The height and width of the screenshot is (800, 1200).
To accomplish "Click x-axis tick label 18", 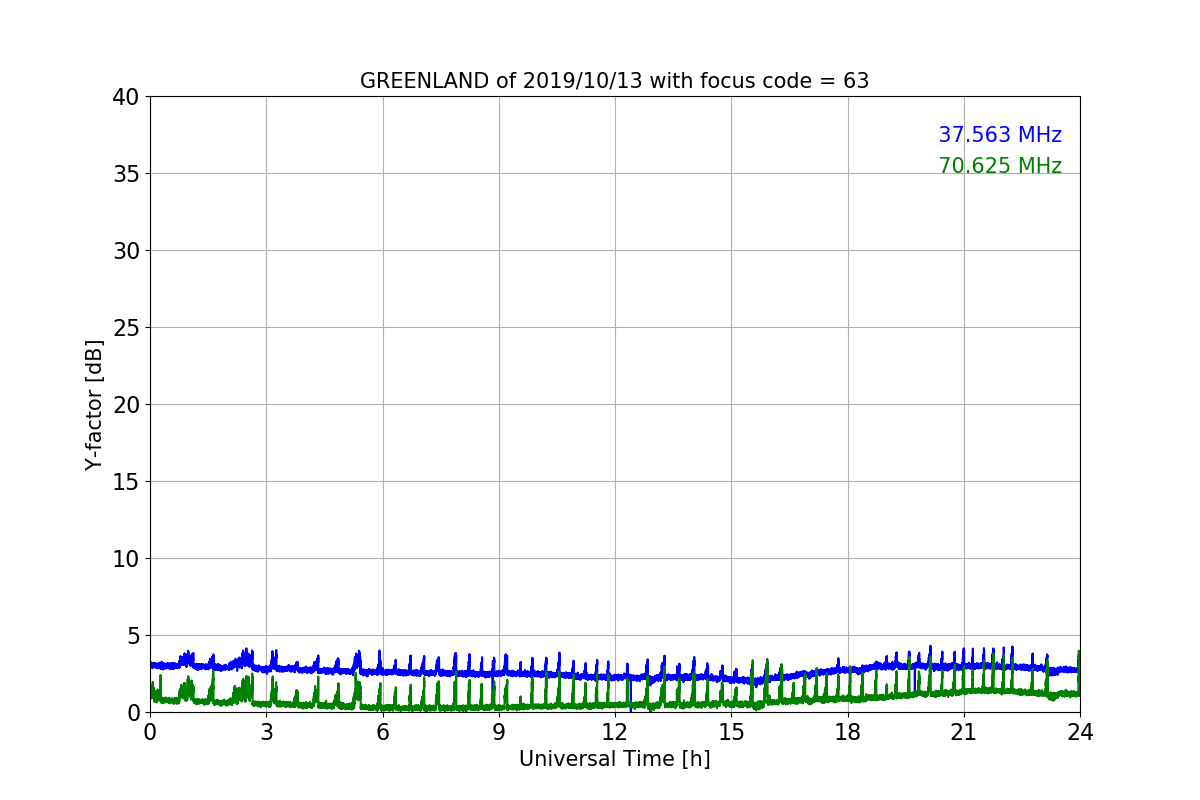I will pyautogui.click(x=848, y=732).
